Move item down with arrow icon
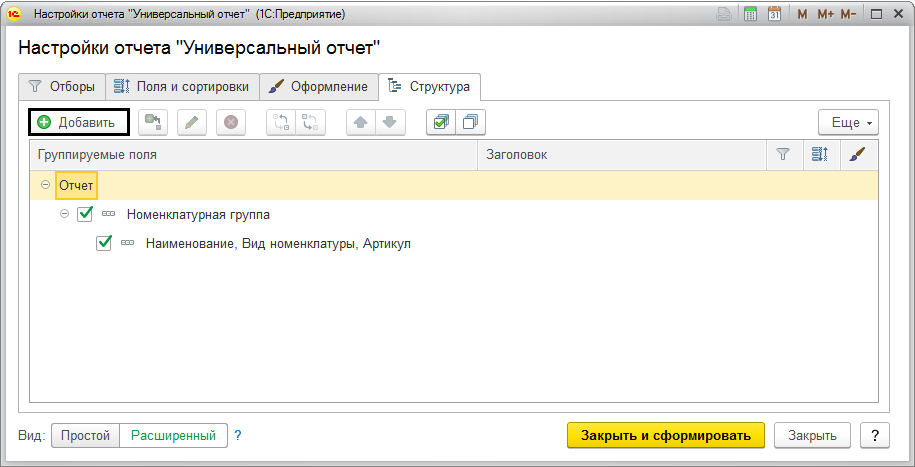 click(389, 122)
